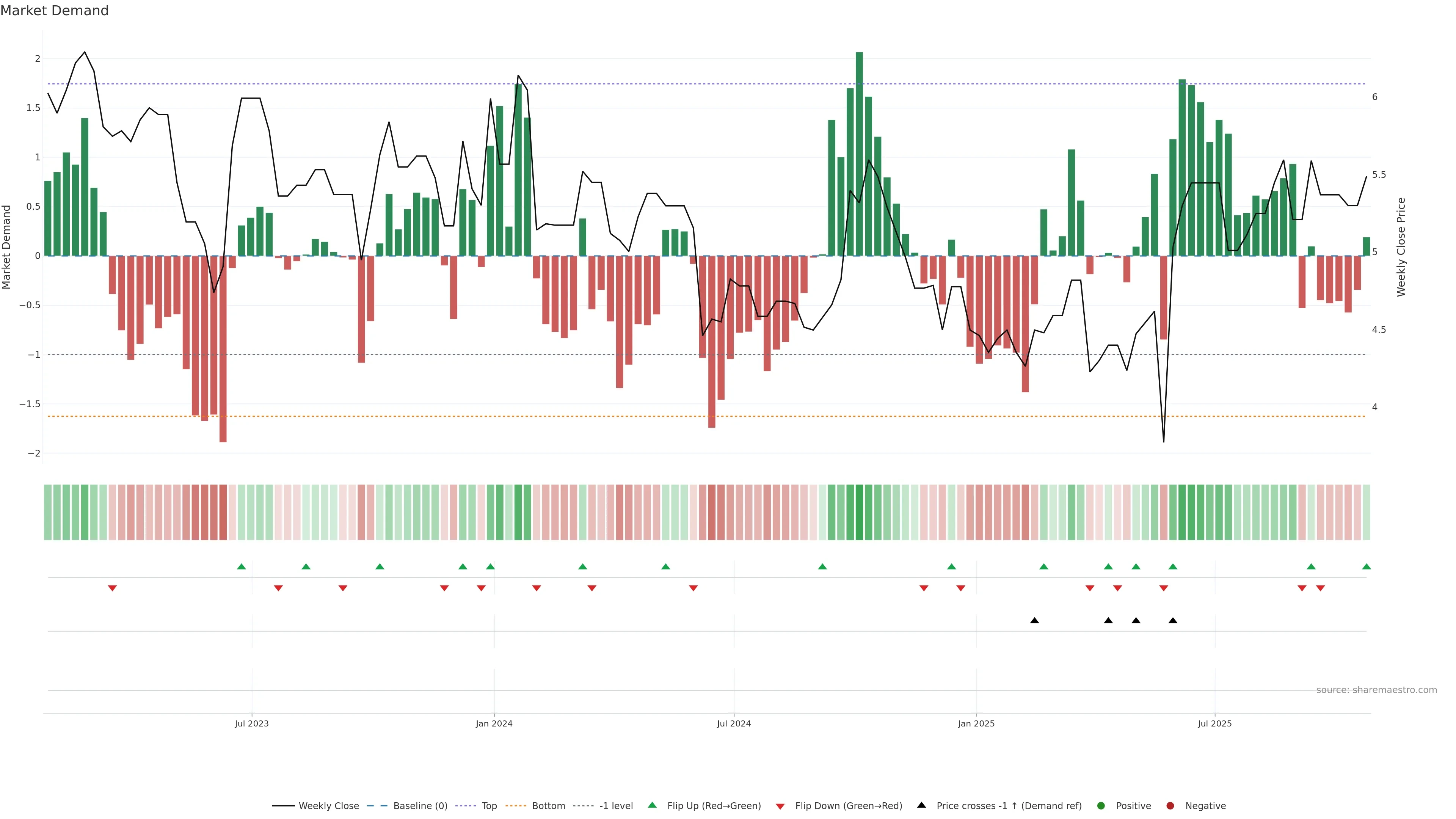The height and width of the screenshot is (819, 1456).
Task: Click the Market Demand chart title
Action: (x=54, y=11)
